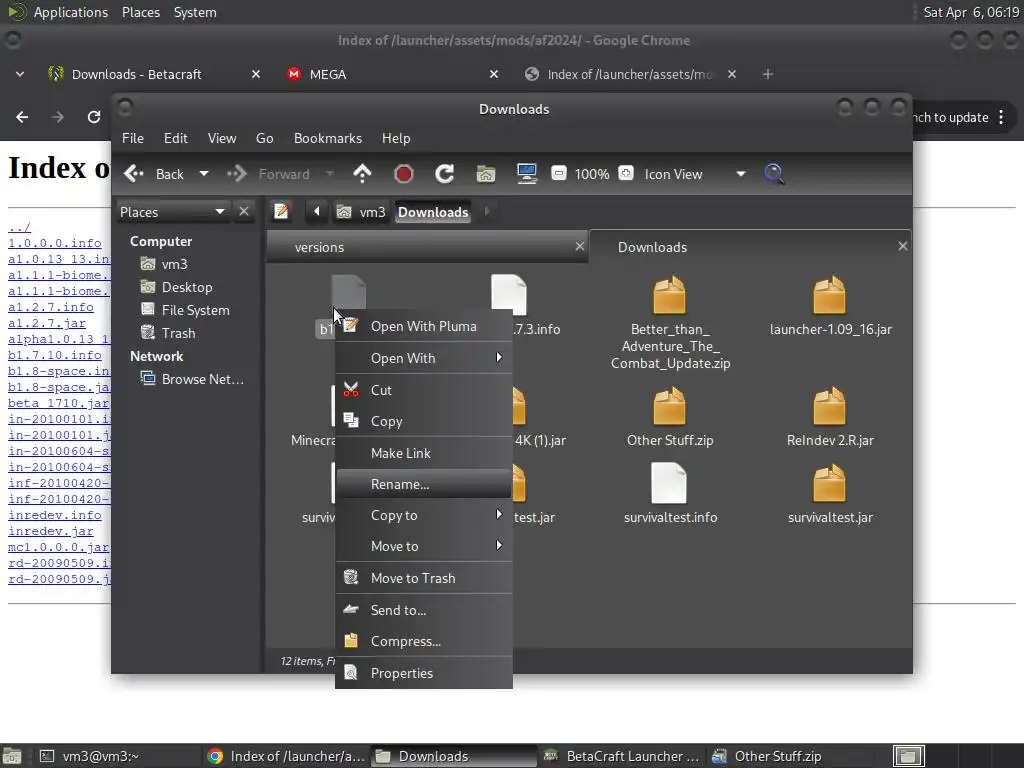
Task: Select Copy in the context menu
Action: tap(424, 421)
